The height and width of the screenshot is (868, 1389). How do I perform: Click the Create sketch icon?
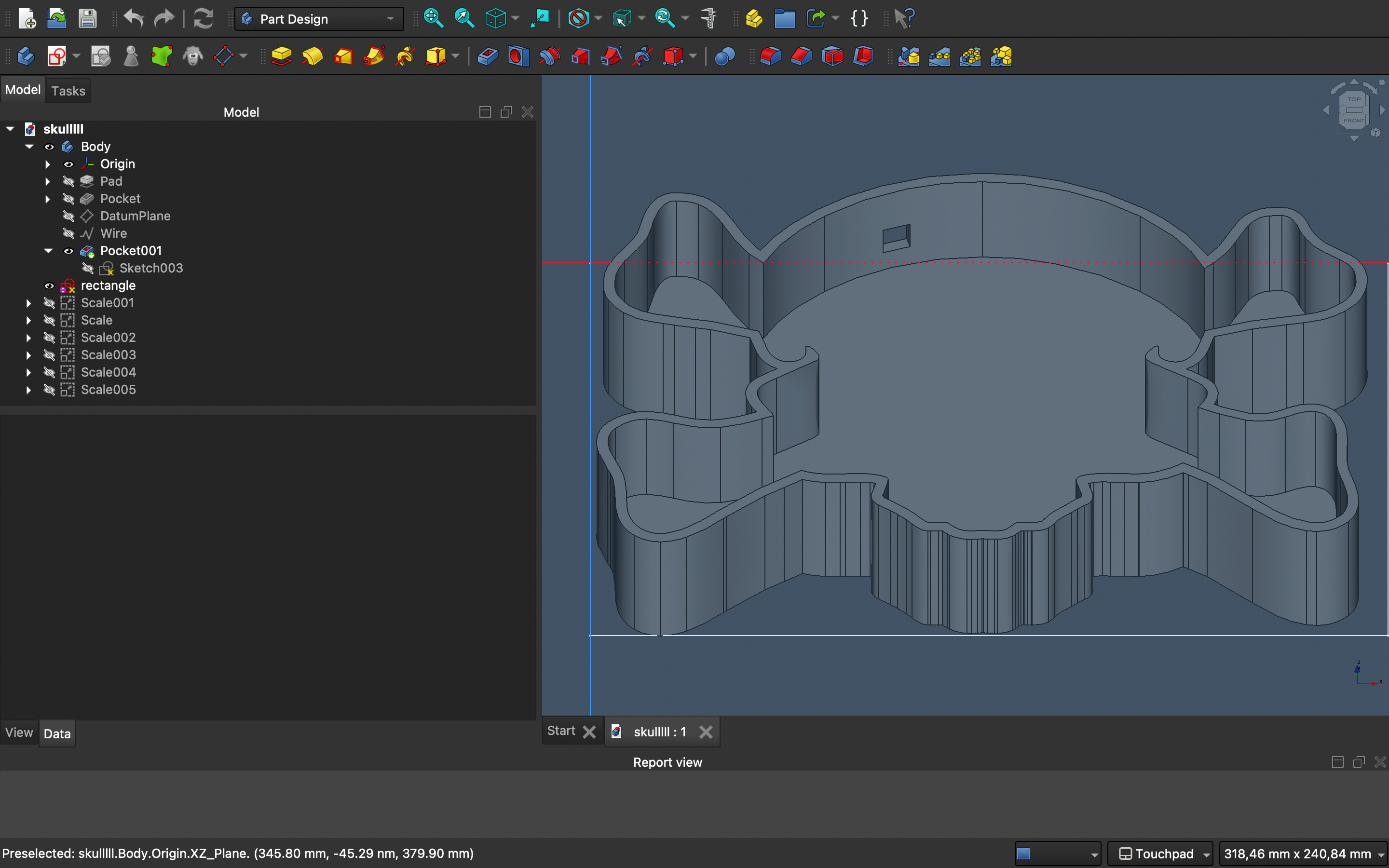[x=57, y=56]
